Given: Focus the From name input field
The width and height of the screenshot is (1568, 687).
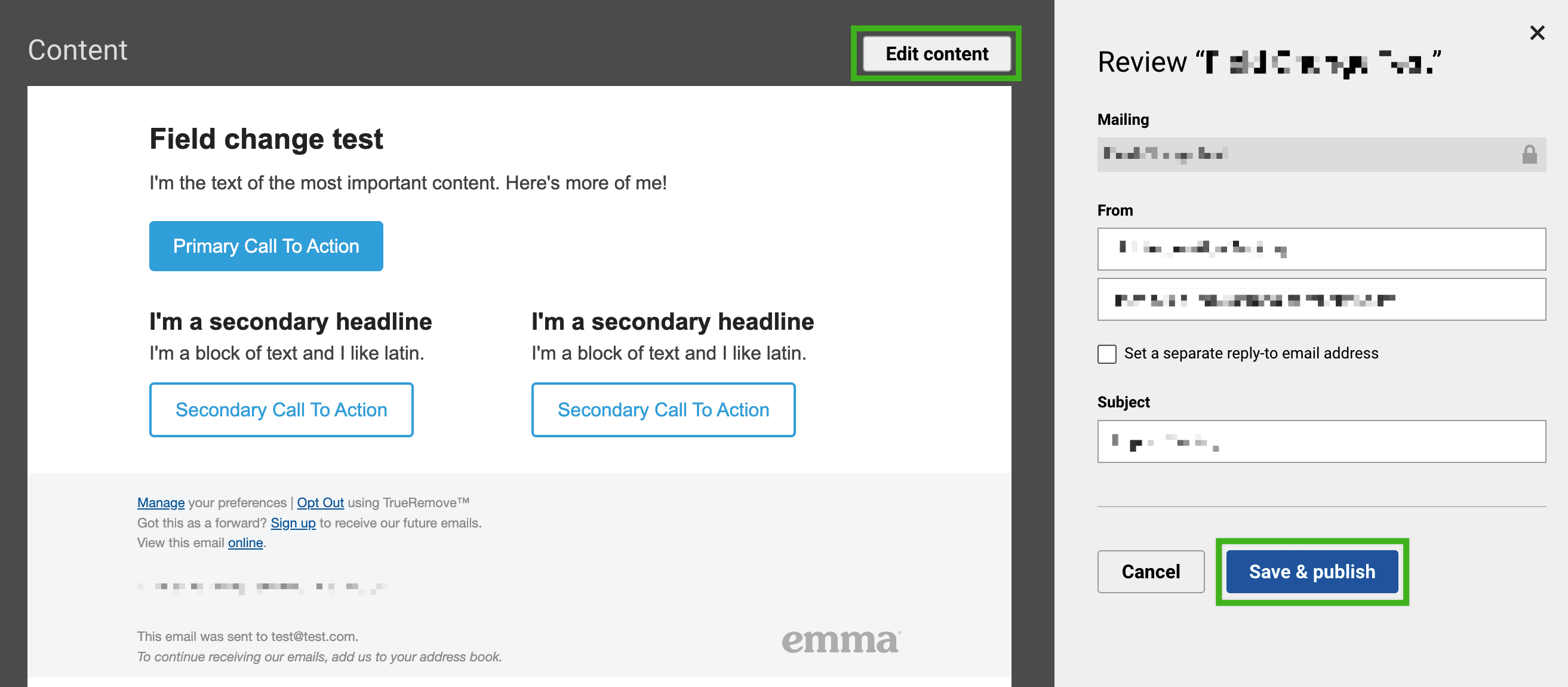Looking at the screenshot, I should [x=1321, y=249].
